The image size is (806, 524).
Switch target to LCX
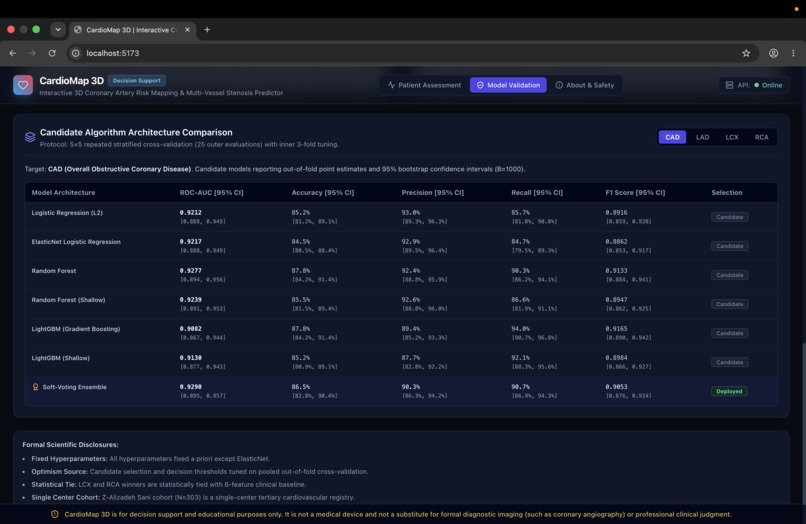[x=732, y=137]
